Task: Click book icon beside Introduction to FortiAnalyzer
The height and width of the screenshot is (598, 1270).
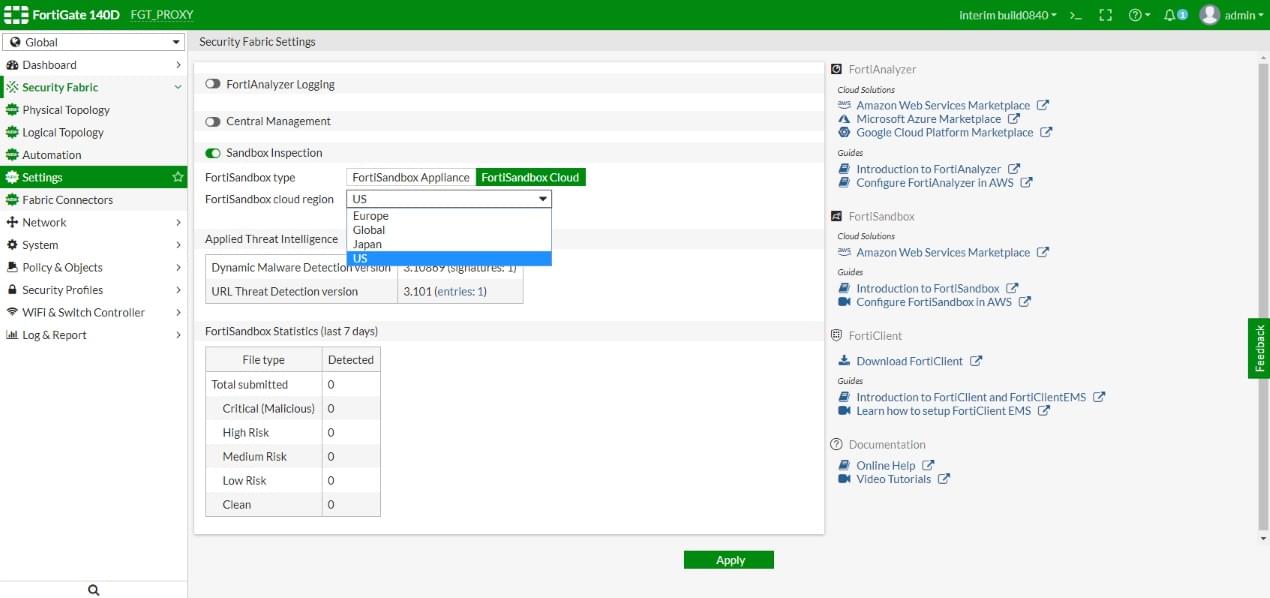Action: (x=844, y=169)
